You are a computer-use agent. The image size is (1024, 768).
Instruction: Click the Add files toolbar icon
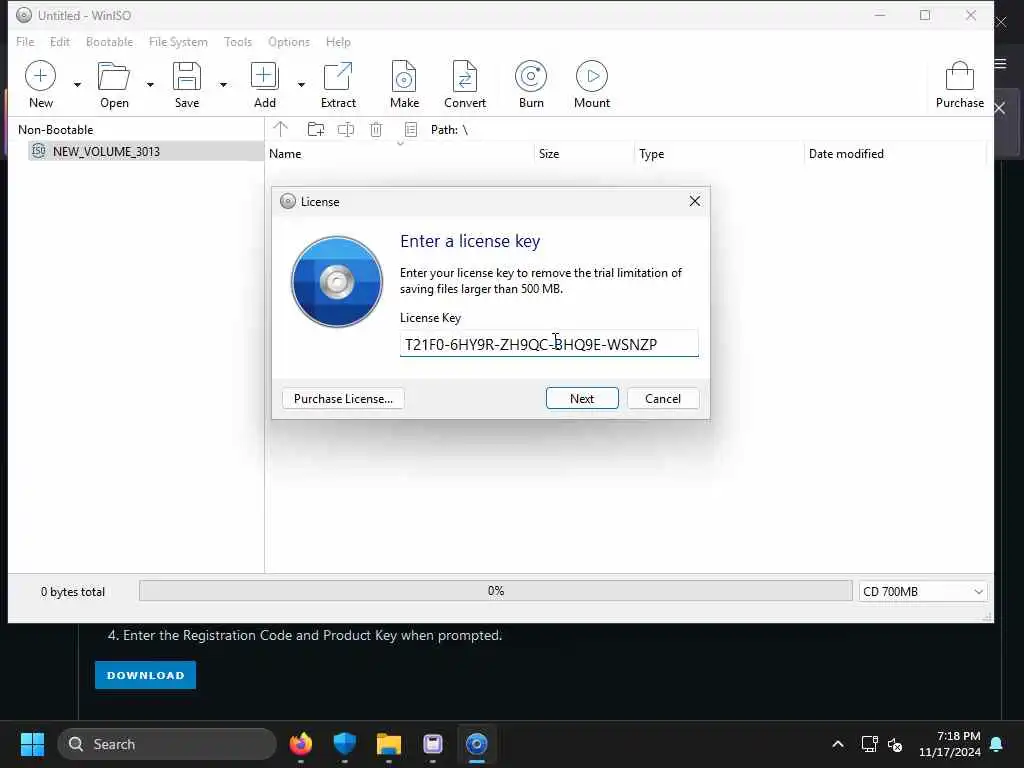pos(264,76)
